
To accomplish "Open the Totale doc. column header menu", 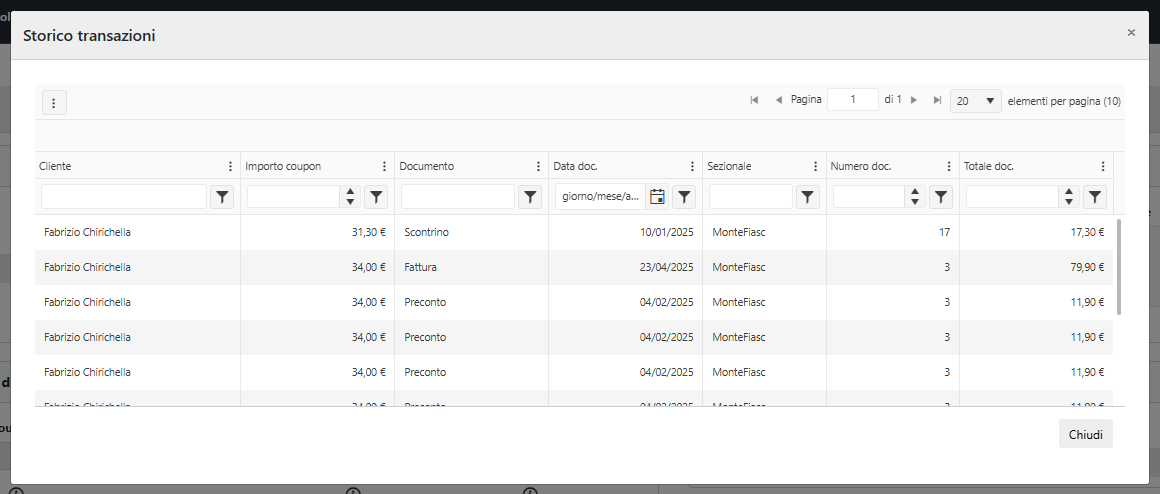I will point(1103,166).
